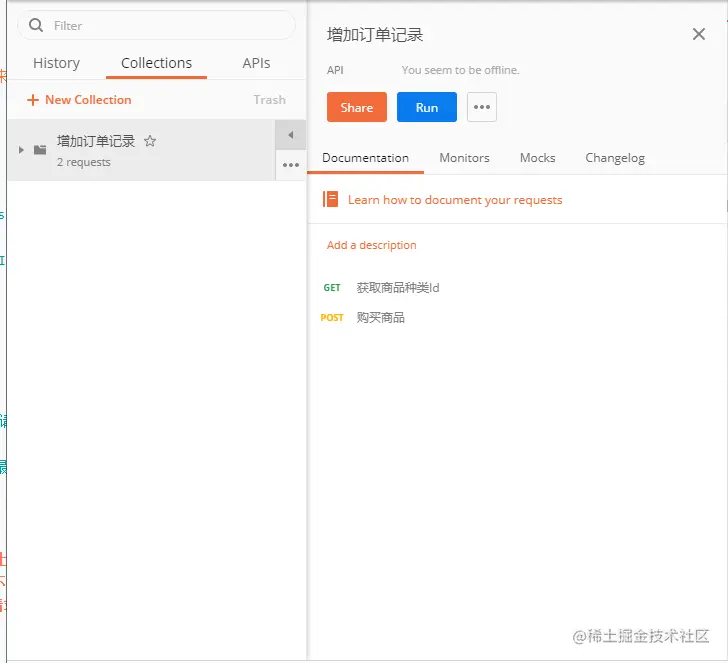Click the 2 requests label
The image size is (728, 663).
[84, 162]
